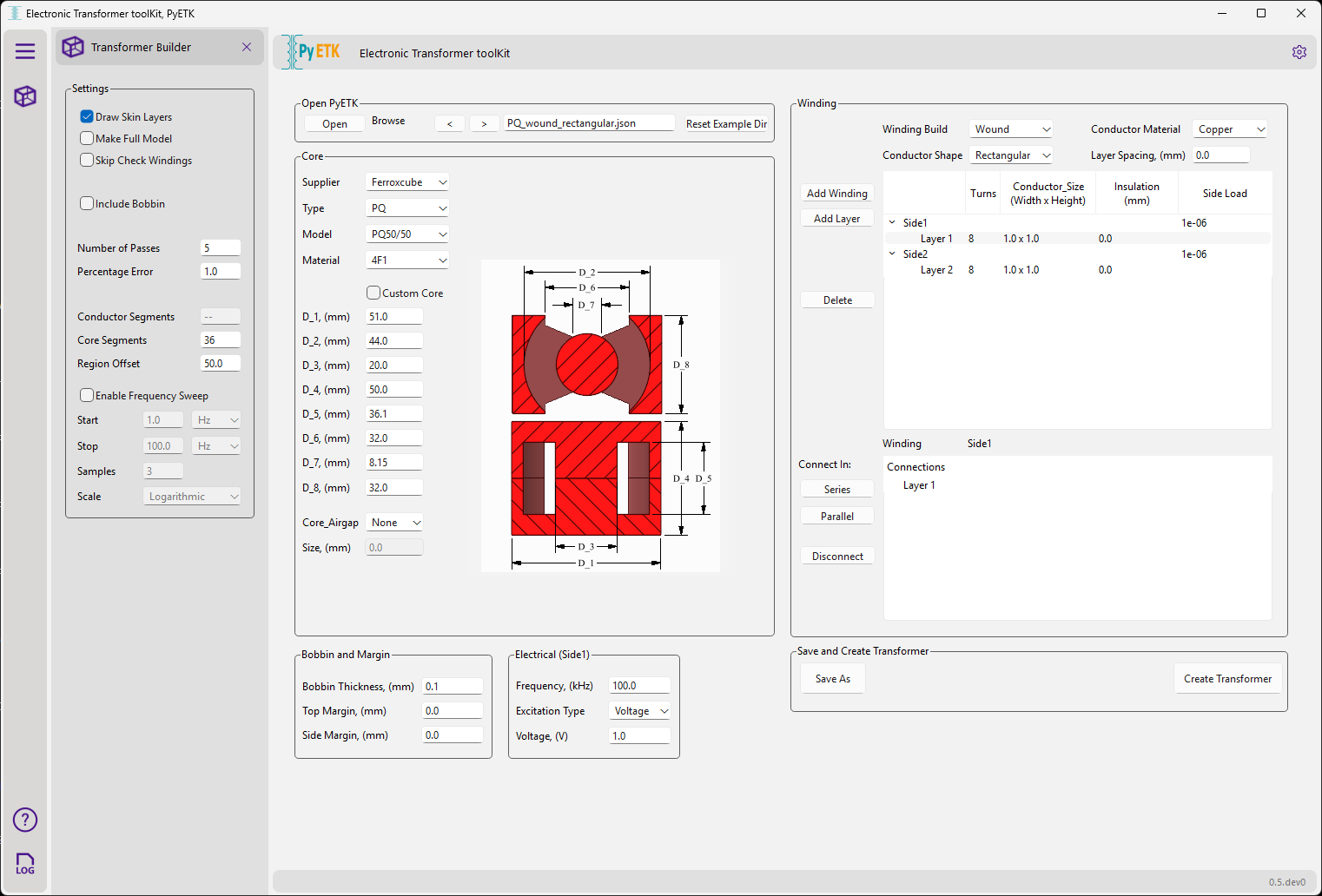Image resolution: width=1322 pixels, height=896 pixels.
Task: Select the Layer 2 winding row
Action: 1077,270
